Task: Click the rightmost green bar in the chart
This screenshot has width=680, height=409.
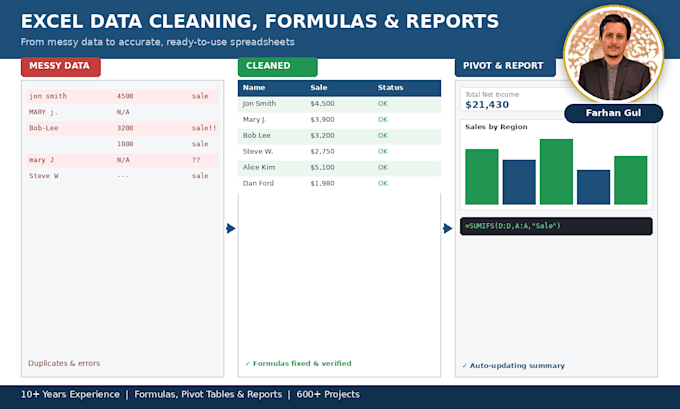Action: point(631,180)
